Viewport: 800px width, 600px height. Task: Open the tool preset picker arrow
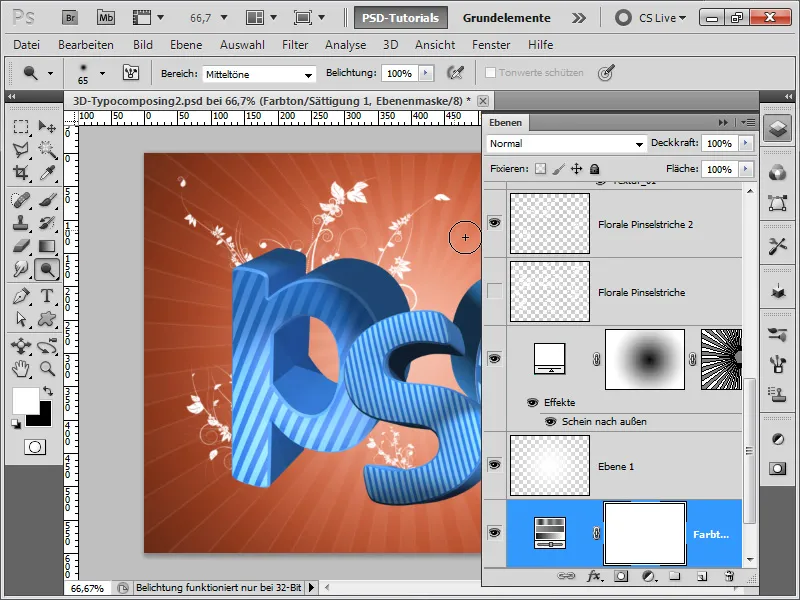click(50, 73)
